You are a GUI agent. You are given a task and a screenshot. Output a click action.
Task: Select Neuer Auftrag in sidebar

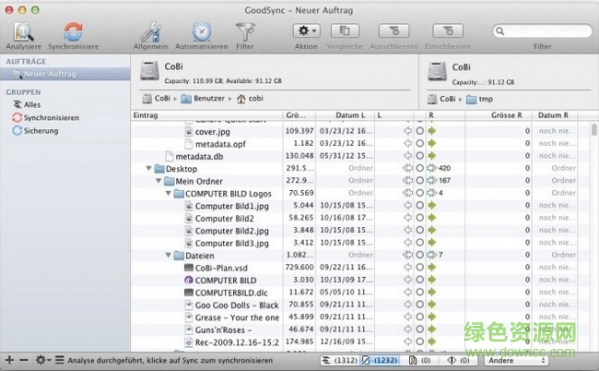[x=65, y=74]
